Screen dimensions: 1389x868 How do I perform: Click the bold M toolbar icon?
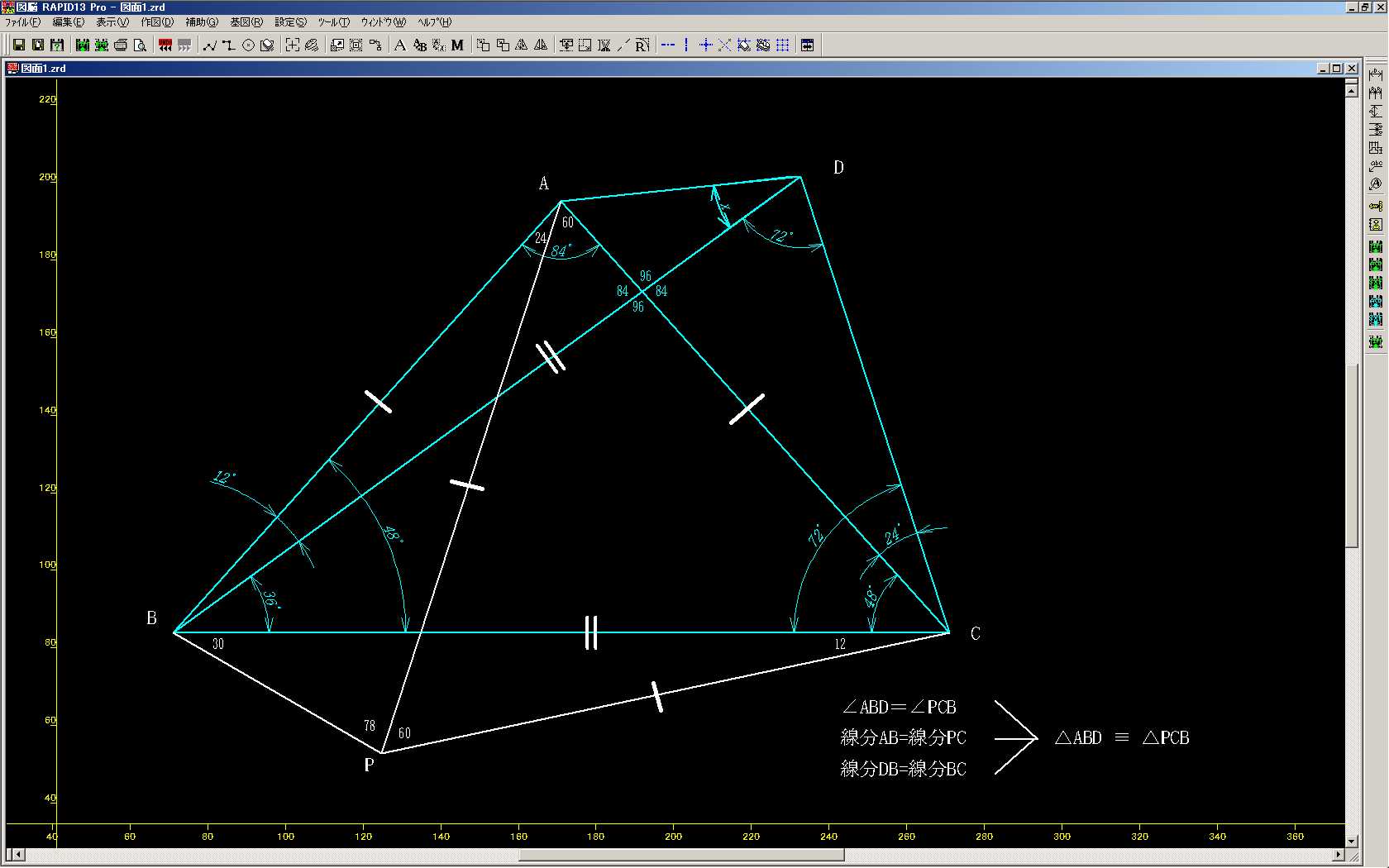(x=457, y=45)
